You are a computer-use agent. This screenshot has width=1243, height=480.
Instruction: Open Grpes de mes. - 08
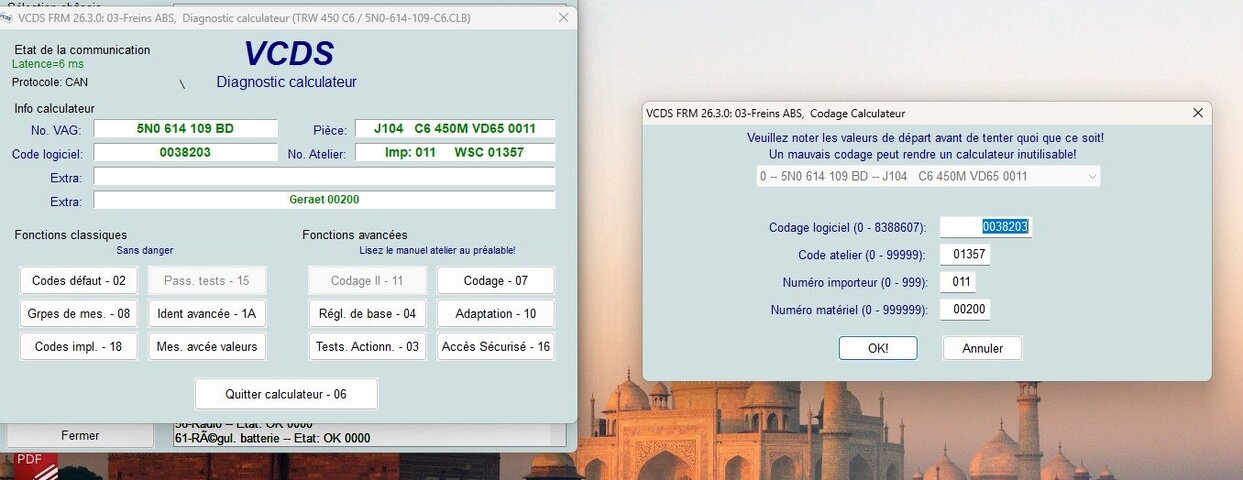pos(79,313)
